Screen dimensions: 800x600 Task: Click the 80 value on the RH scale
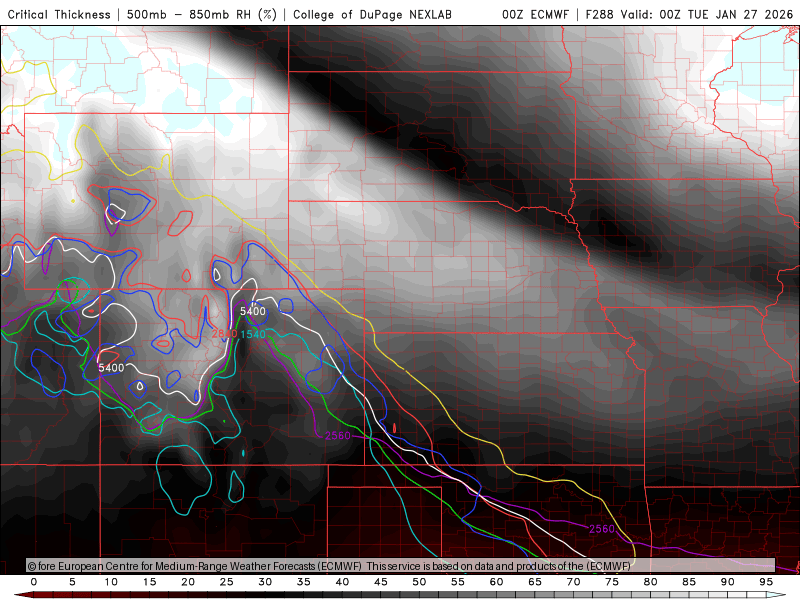tap(651, 582)
